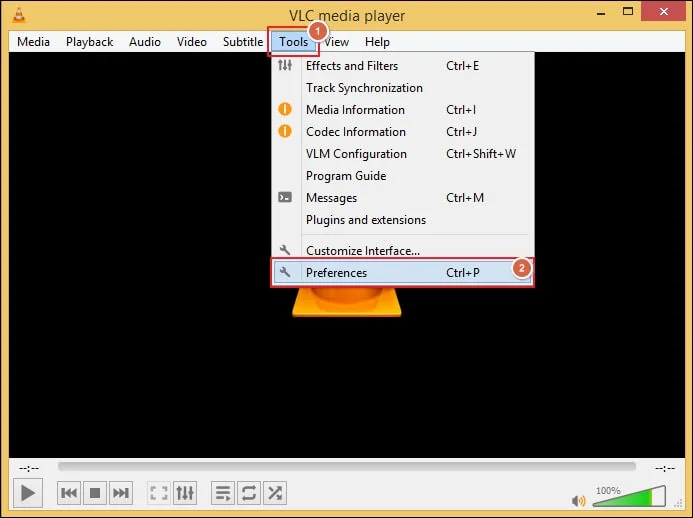The image size is (693, 518).
Task: Open the Media menu
Action: [33, 42]
